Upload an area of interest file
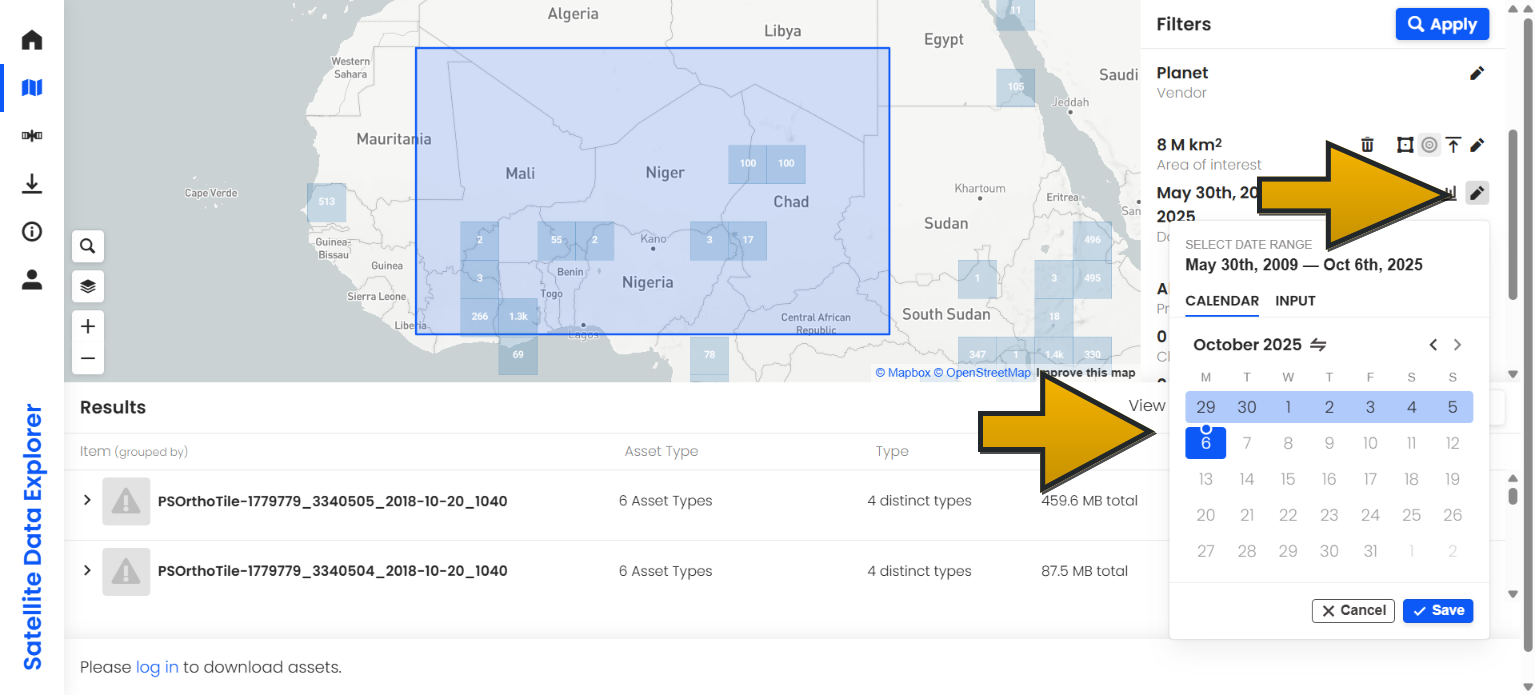The width and height of the screenshot is (1535, 695). pos(1454,144)
